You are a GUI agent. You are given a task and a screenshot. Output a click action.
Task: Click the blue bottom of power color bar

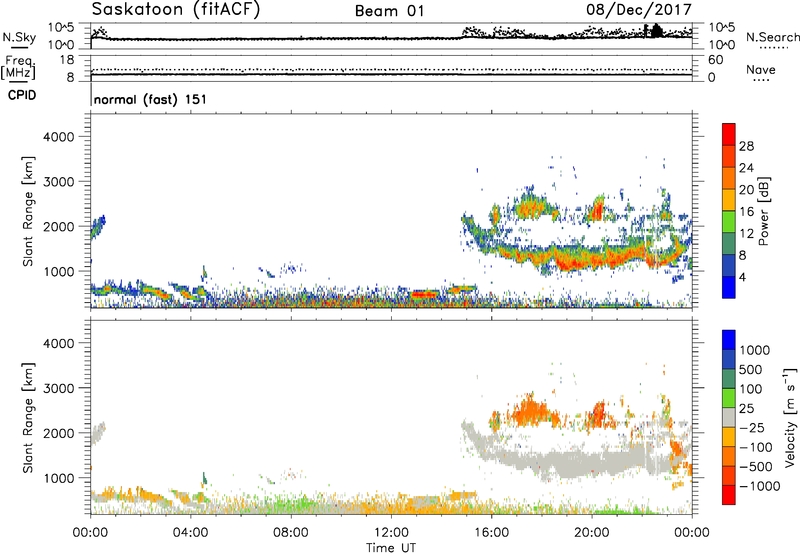coord(729,287)
